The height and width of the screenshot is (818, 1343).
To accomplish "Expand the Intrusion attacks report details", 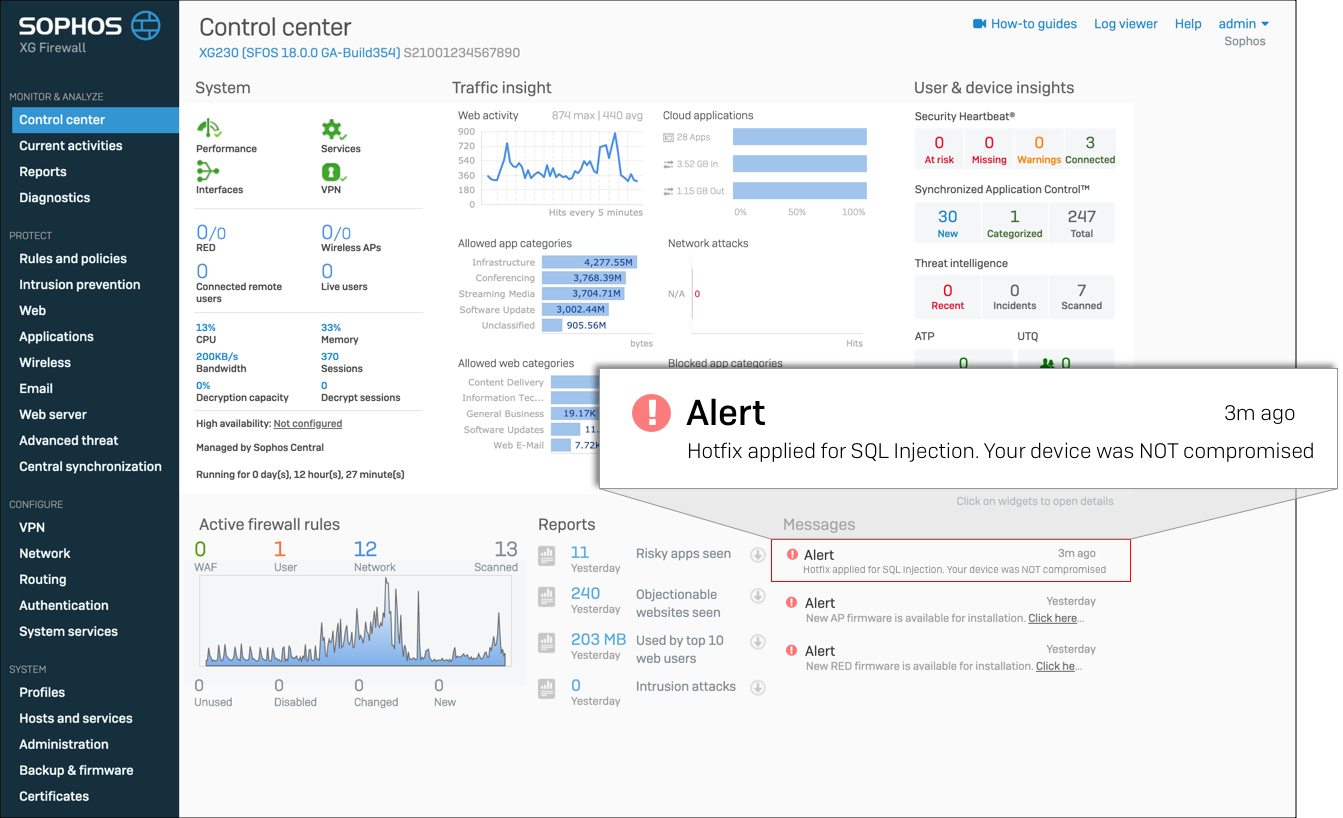I will point(759,688).
